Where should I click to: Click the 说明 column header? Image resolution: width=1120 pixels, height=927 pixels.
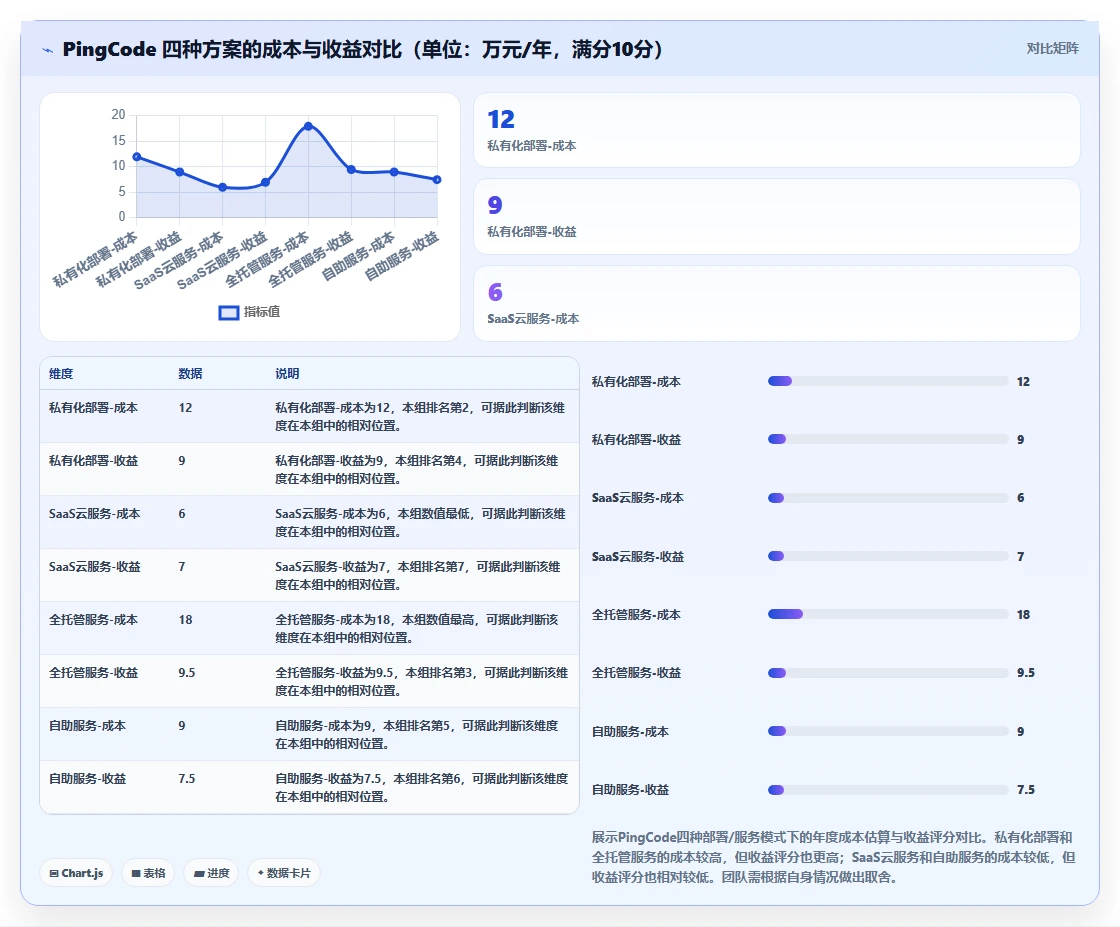(x=287, y=374)
